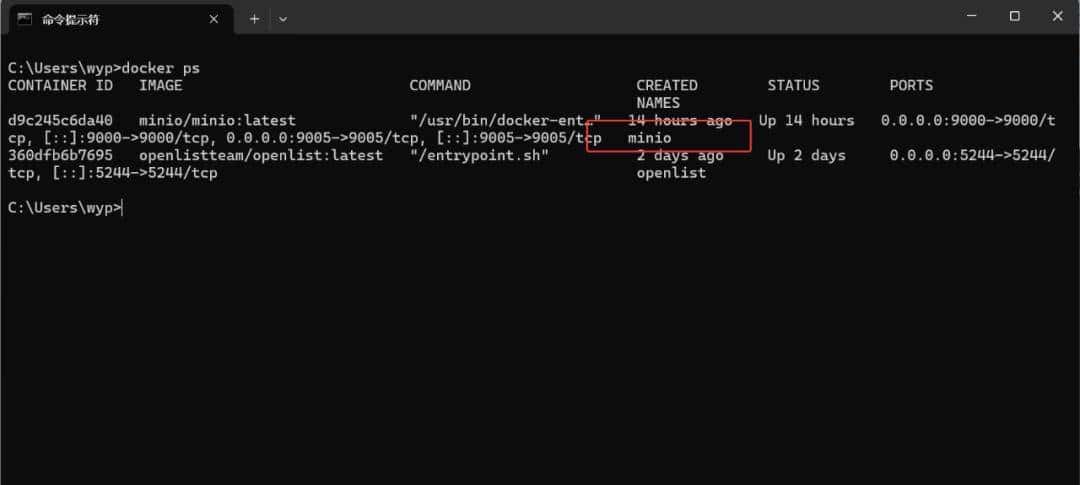The width and height of the screenshot is (1080, 485).
Task: Close the terminal window
Action: [1058, 16]
